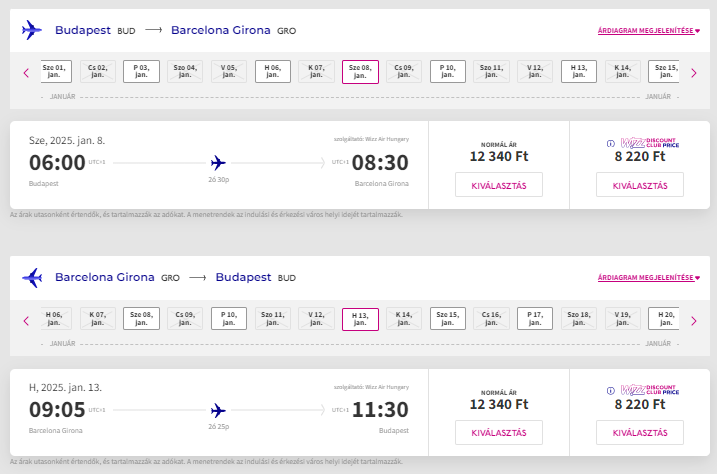Select return Discount Club price Kiválasztás button
Screen dimensions: 717x474
(x=639, y=432)
